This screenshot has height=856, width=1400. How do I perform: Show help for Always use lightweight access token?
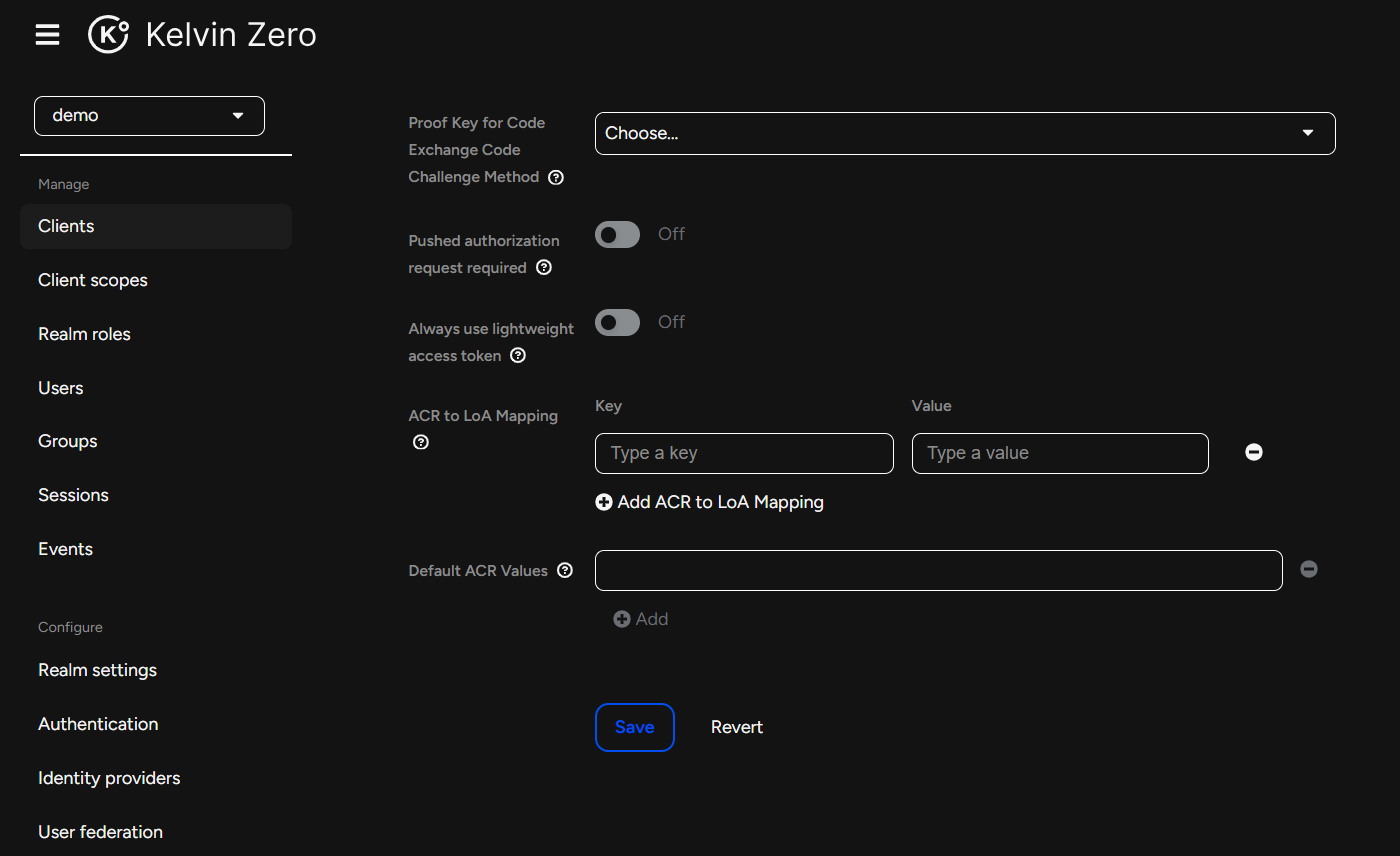(x=518, y=355)
